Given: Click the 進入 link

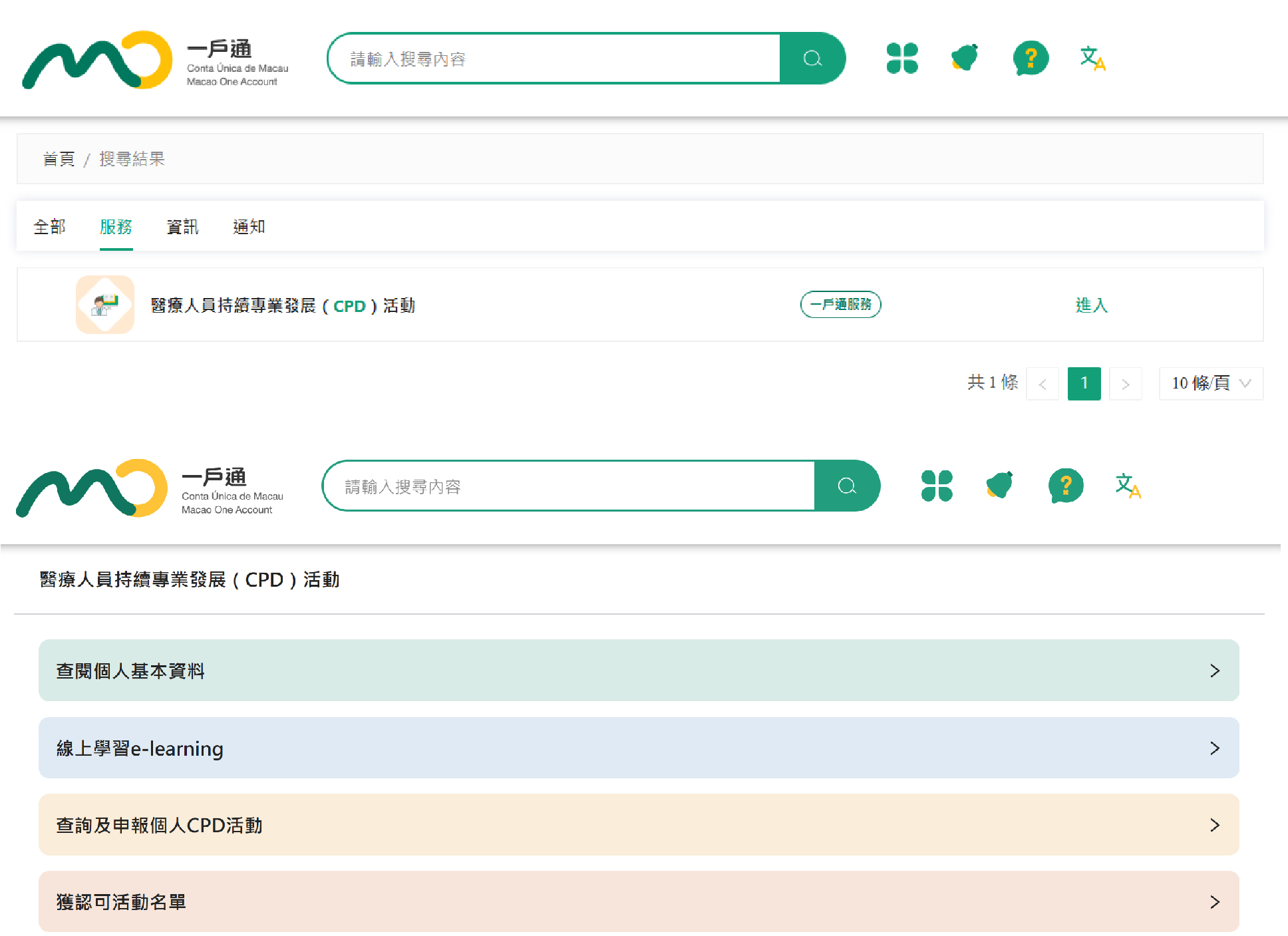Looking at the screenshot, I should pyautogui.click(x=1091, y=305).
